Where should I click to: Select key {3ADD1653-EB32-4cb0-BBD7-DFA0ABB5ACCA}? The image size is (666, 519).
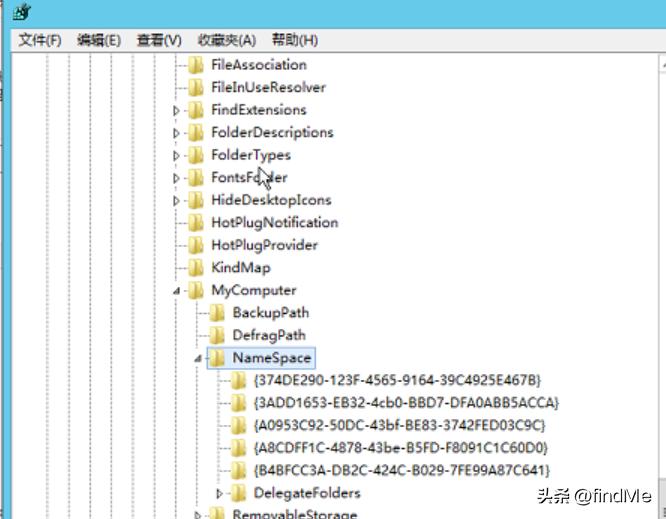coord(406,403)
